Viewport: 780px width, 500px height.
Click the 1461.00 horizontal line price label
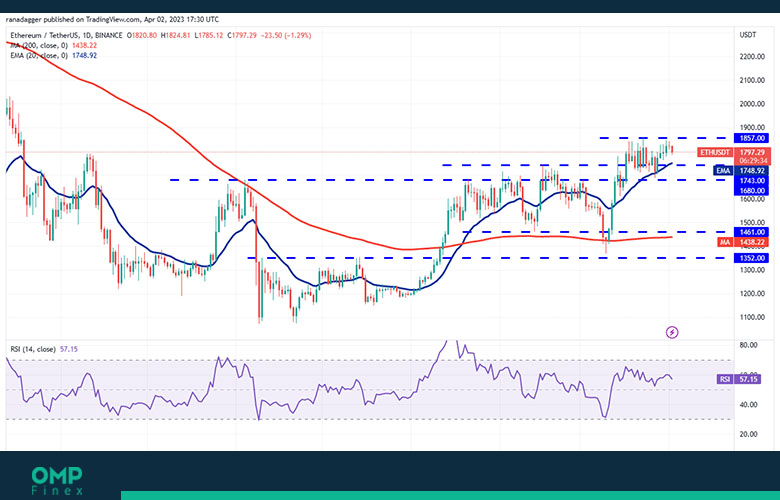click(752, 232)
